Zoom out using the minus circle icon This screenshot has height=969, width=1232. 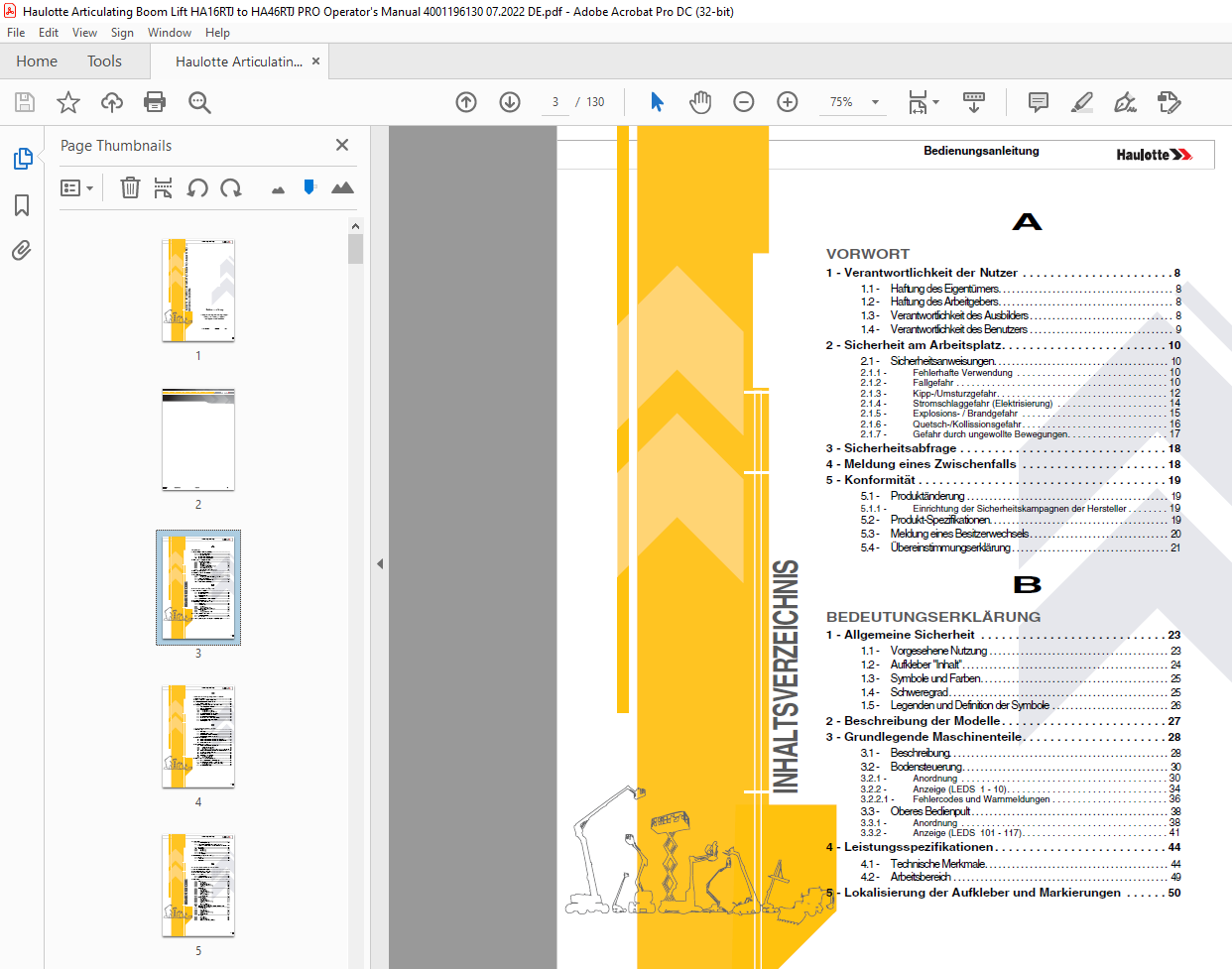744,102
